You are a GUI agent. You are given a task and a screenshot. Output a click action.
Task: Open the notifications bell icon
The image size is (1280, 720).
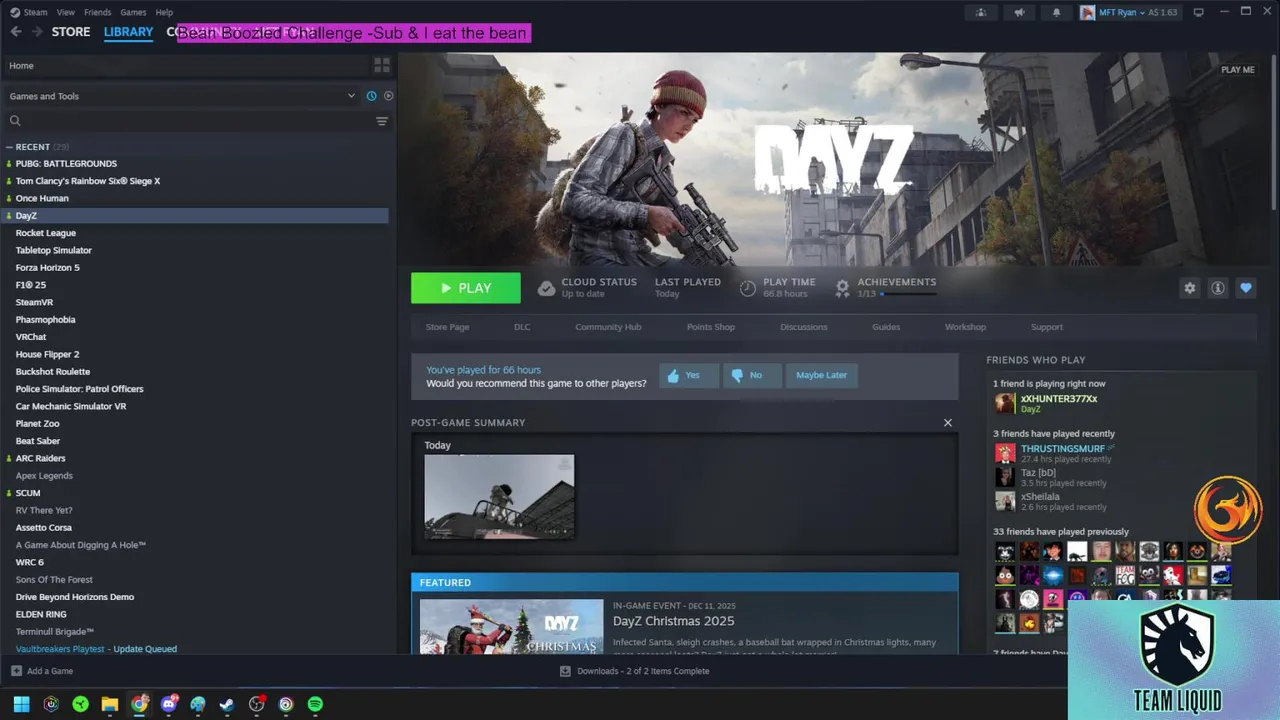(1057, 12)
